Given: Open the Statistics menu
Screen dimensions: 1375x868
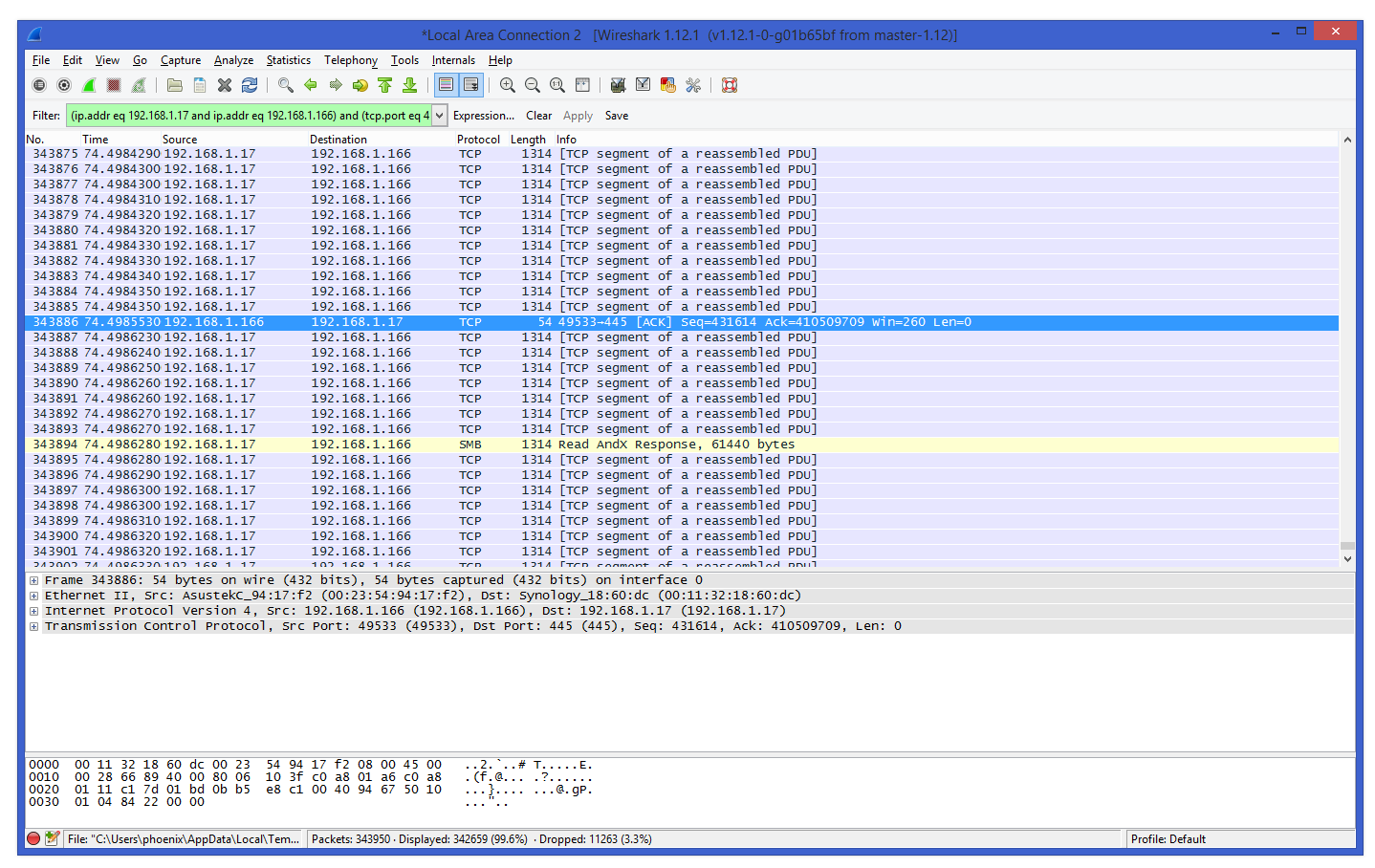Looking at the screenshot, I should pyautogui.click(x=288, y=60).
